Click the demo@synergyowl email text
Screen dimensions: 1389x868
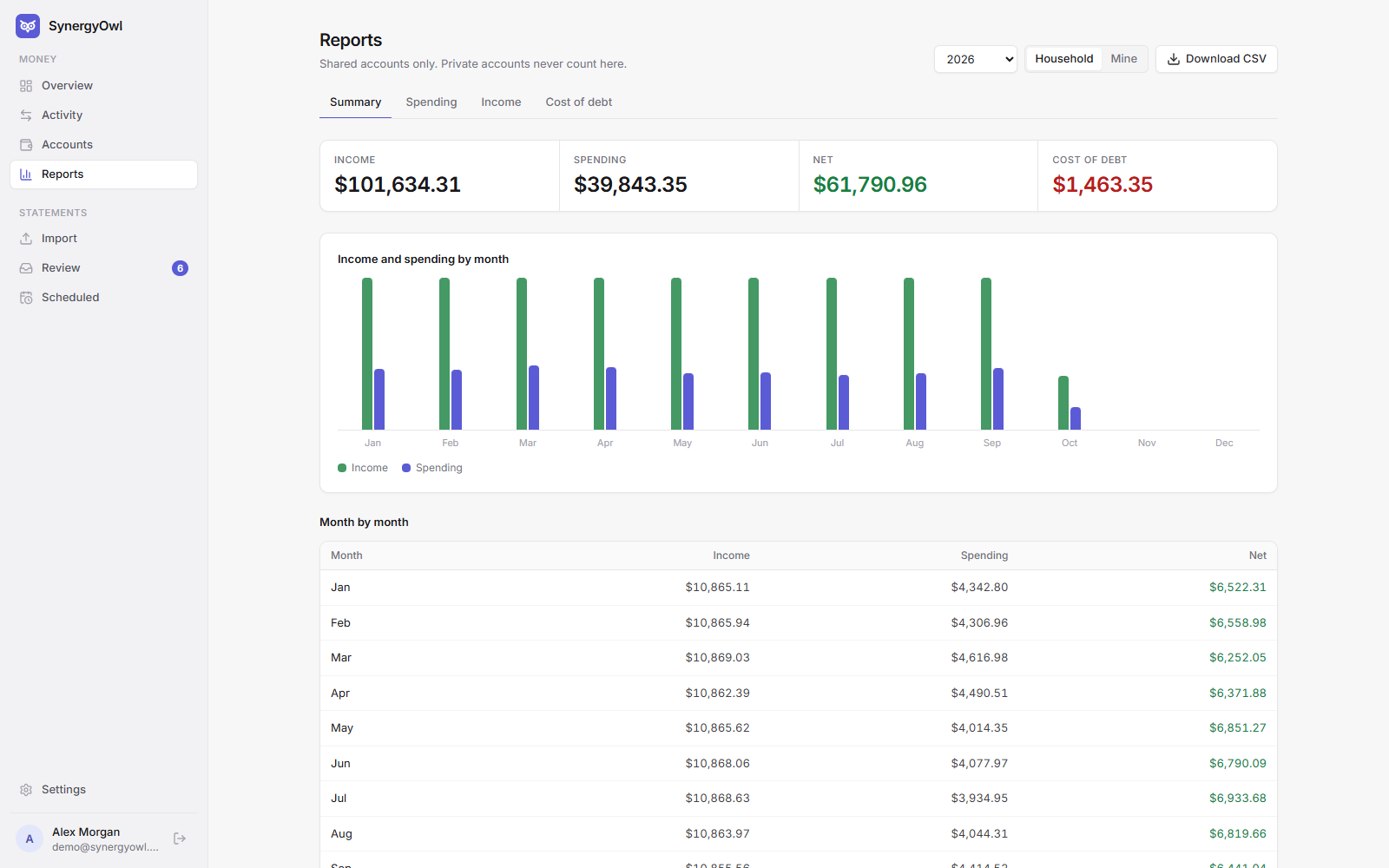105,847
